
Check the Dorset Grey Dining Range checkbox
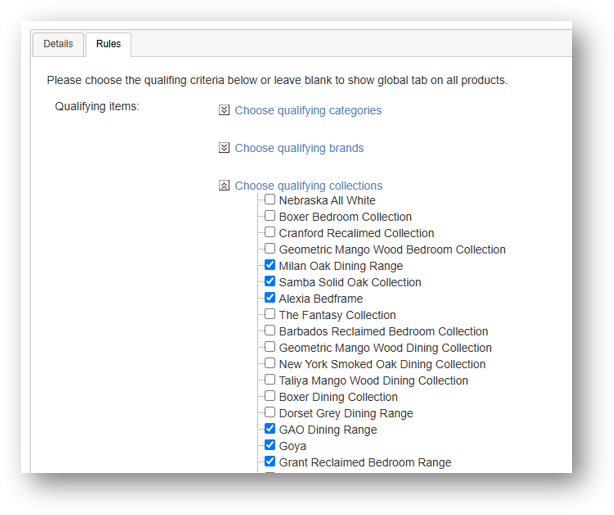point(270,412)
